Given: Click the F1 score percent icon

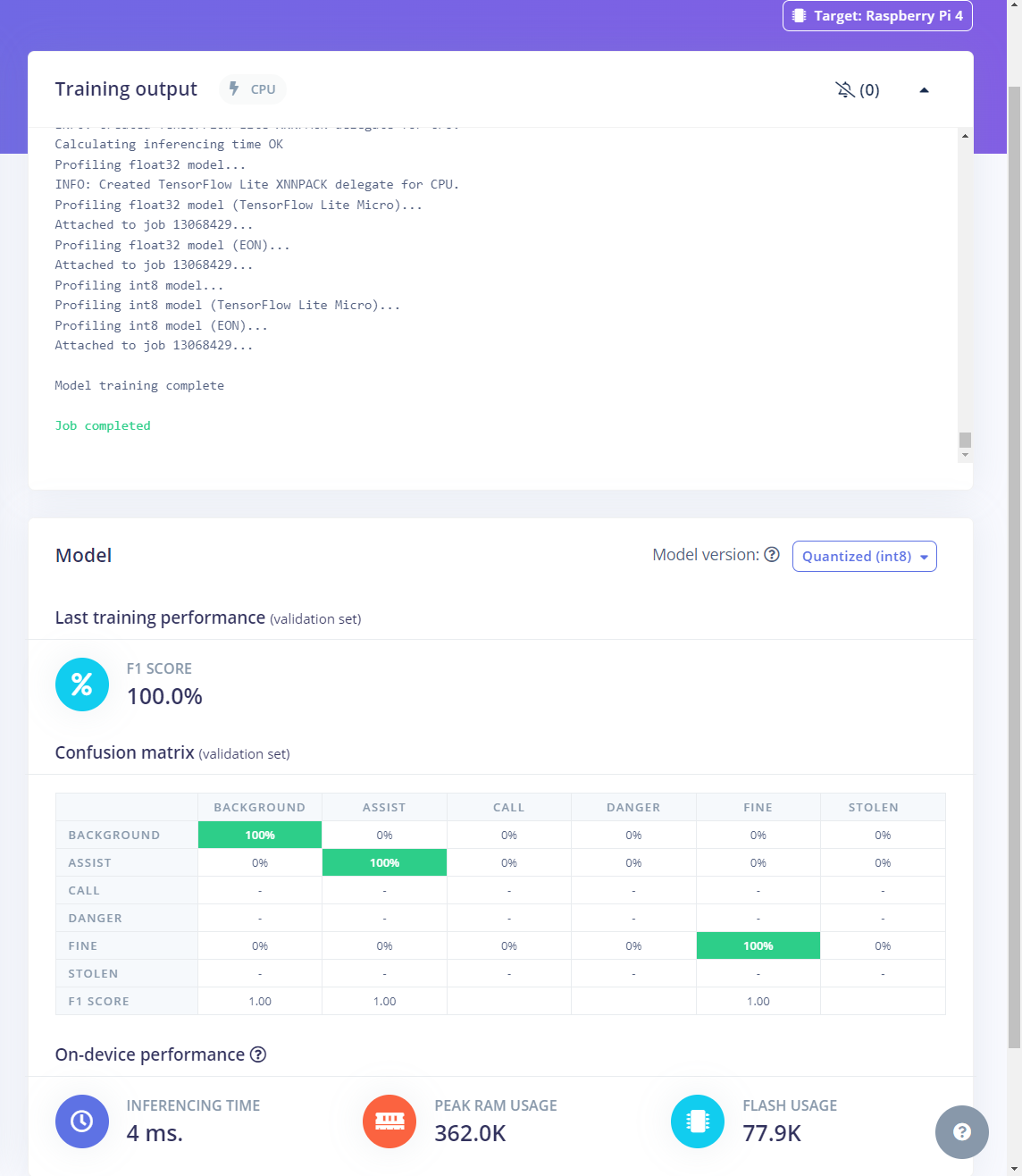Looking at the screenshot, I should pos(82,685).
